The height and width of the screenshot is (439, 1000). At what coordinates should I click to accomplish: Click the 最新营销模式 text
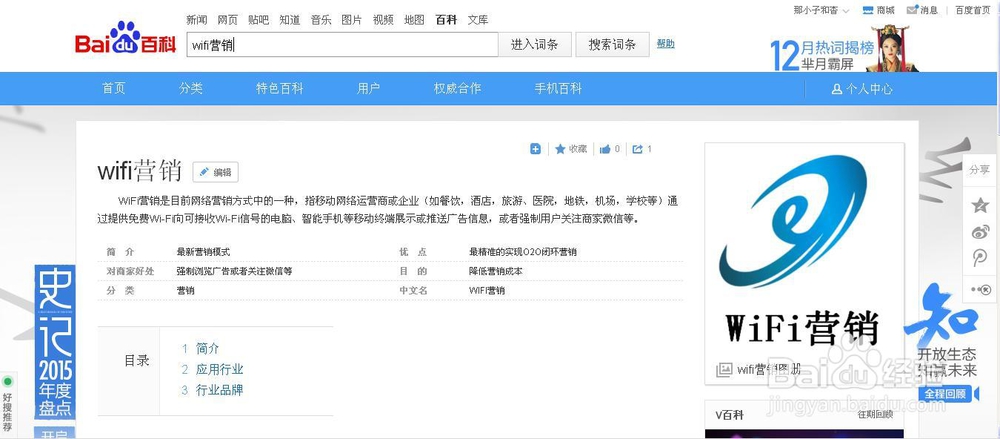[x=203, y=252]
